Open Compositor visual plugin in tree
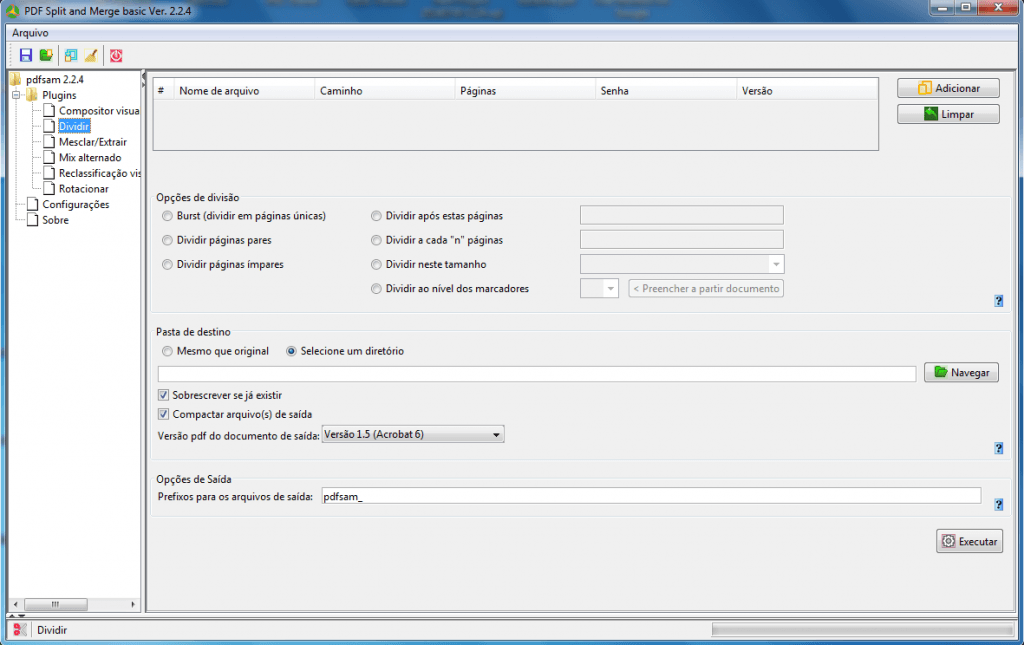This screenshot has width=1024, height=645. tap(99, 111)
